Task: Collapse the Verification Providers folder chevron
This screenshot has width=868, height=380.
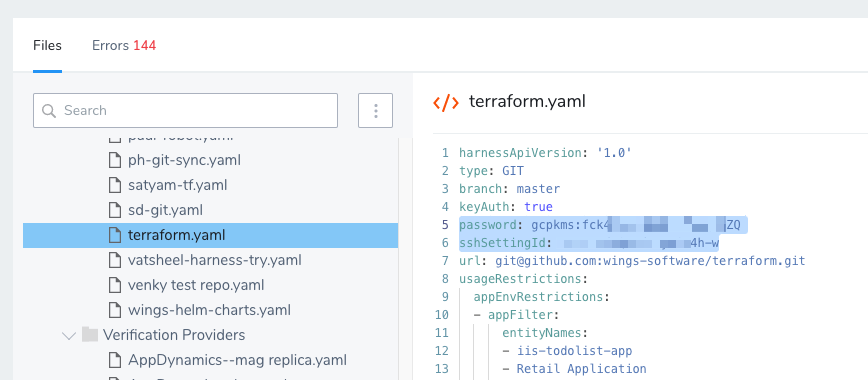Action: (69, 335)
